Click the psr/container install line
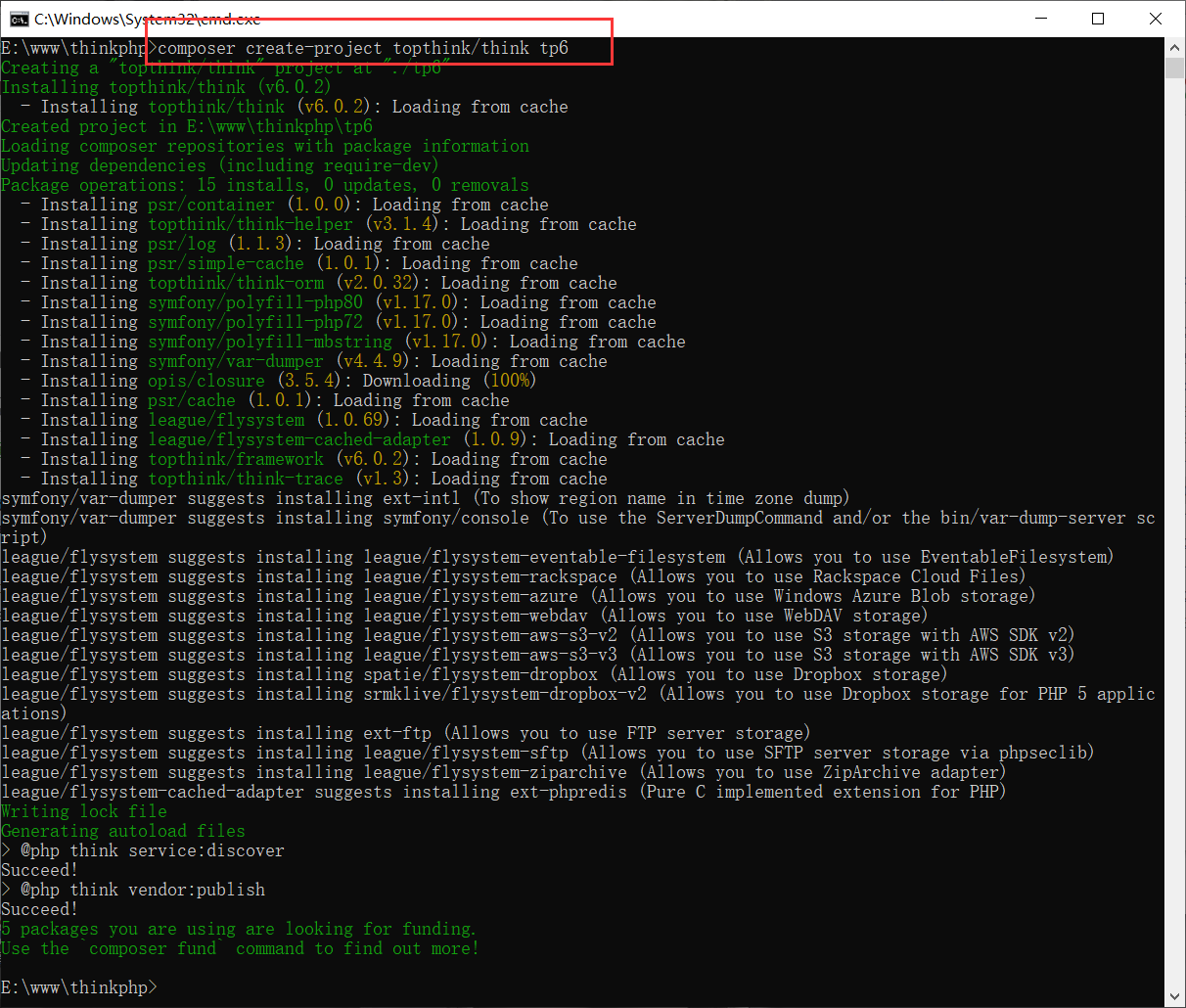The width and height of the screenshot is (1186, 1008). tap(285, 205)
